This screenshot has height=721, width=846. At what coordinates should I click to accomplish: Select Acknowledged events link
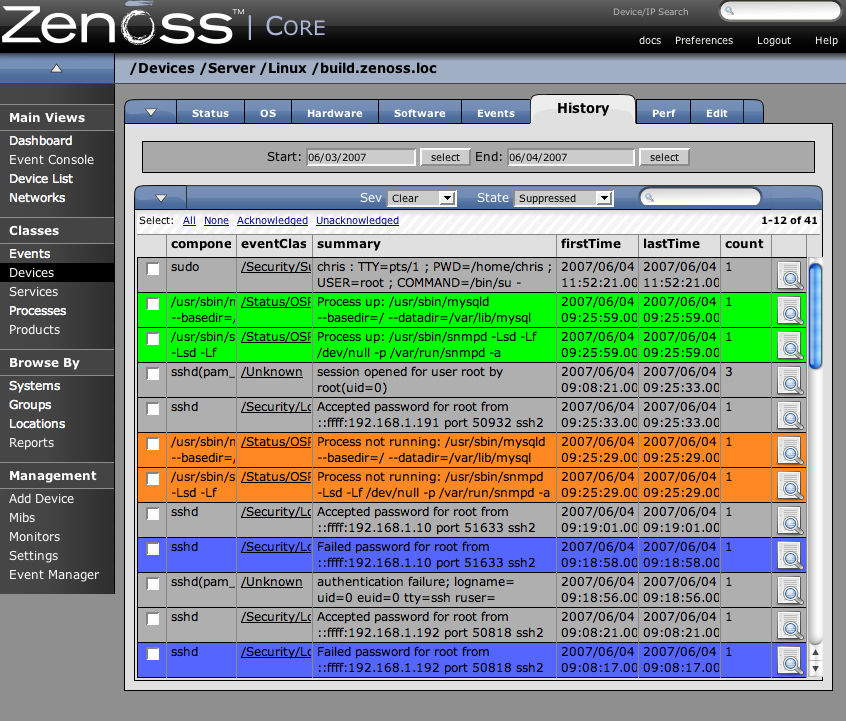(x=272, y=220)
